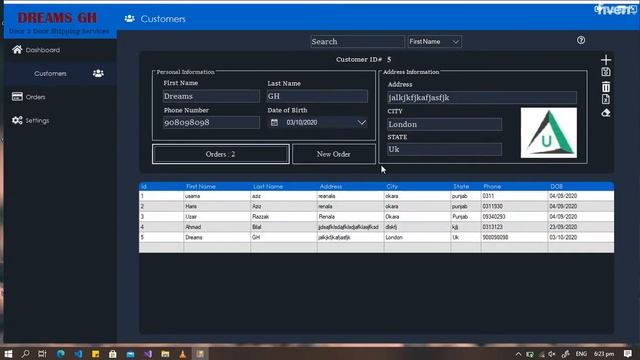Click the Dashboard home icon
Screen dimensions: 640x360
[17, 50]
